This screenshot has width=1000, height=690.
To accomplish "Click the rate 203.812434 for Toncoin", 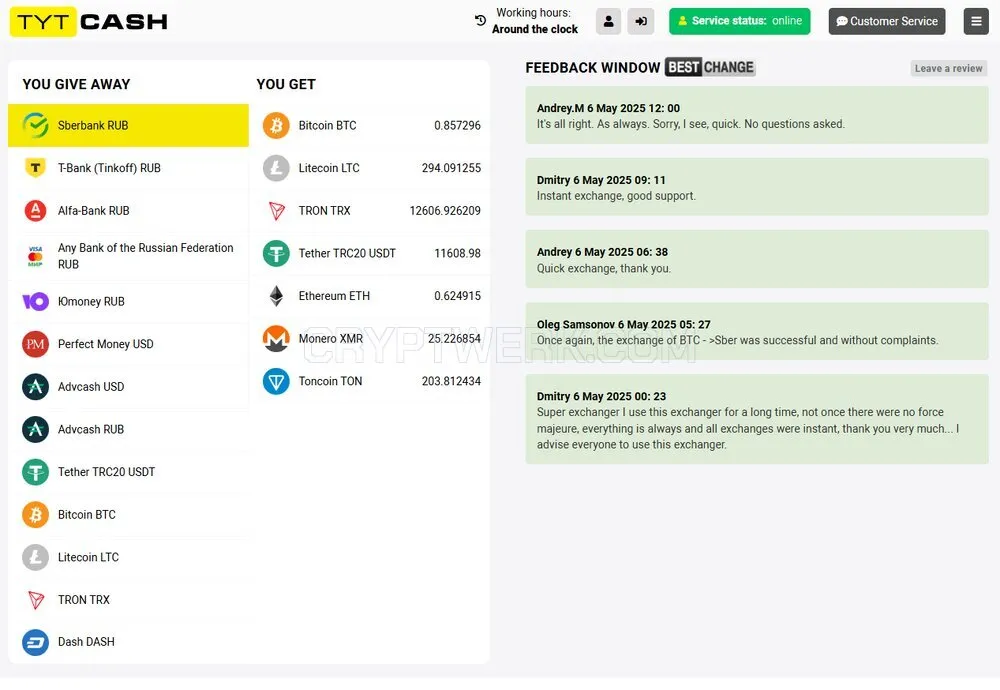I will (x=451, y=381).
